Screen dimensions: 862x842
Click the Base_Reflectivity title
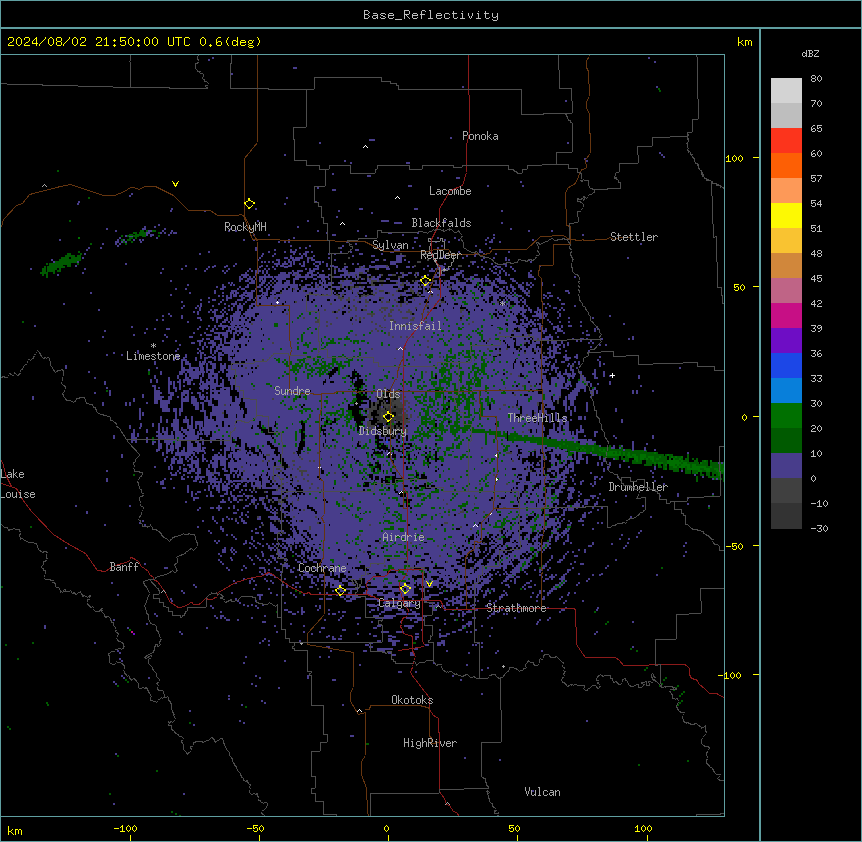pos(431,15)
